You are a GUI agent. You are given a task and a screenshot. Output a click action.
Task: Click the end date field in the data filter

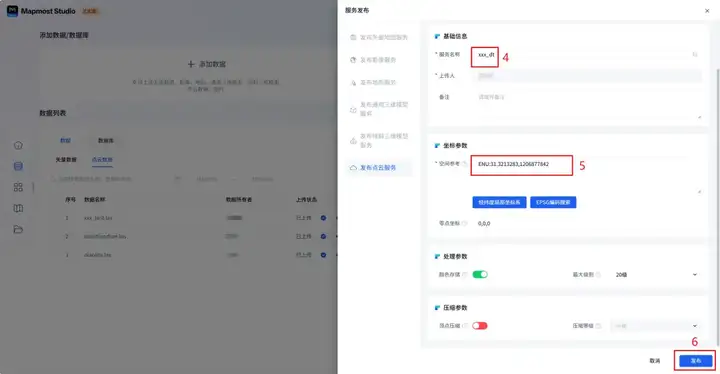(262, 179)
